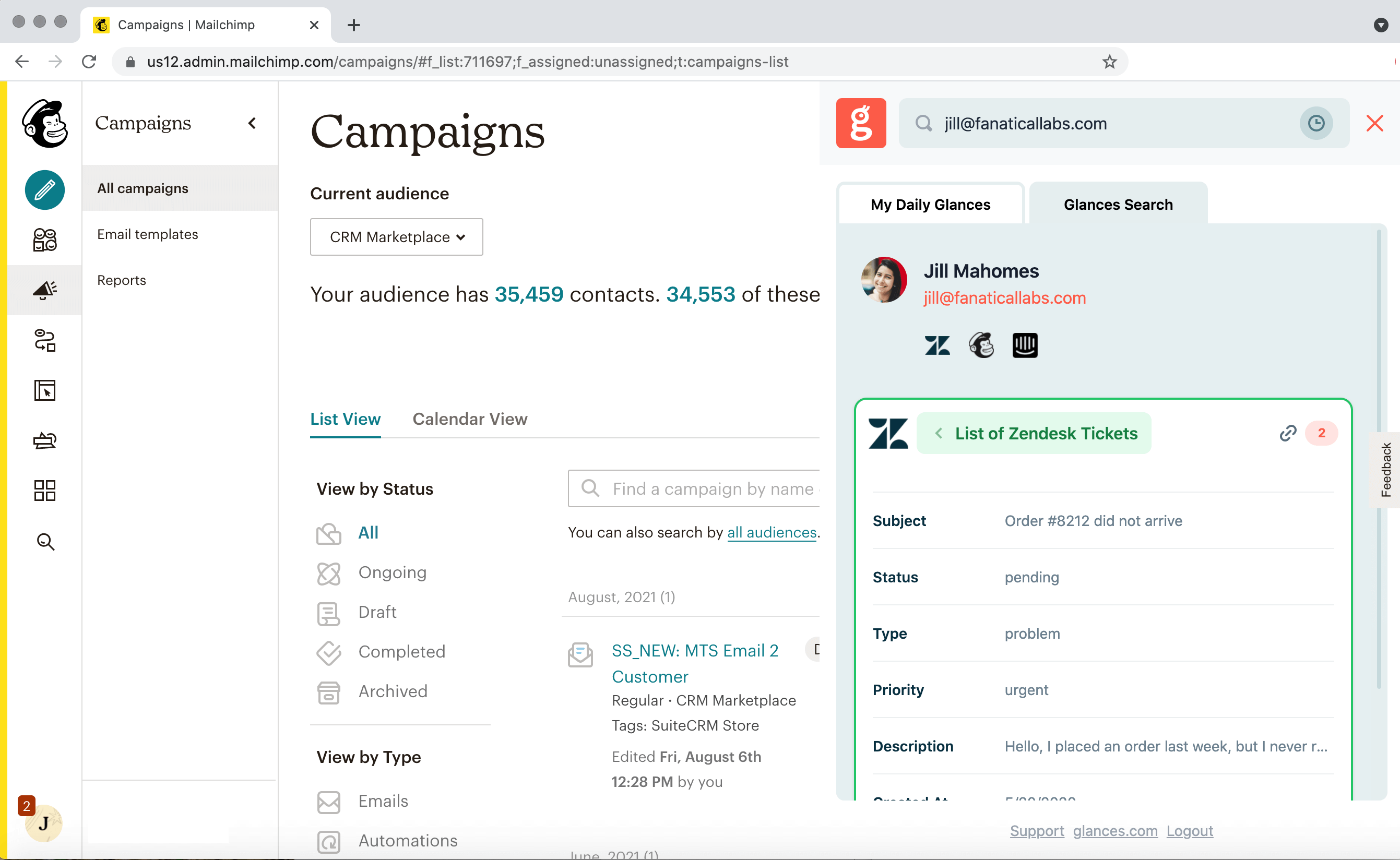1400x860 pixels.
Task: Collapse the Campaigns side panel chevron
Action: [252, 124]
